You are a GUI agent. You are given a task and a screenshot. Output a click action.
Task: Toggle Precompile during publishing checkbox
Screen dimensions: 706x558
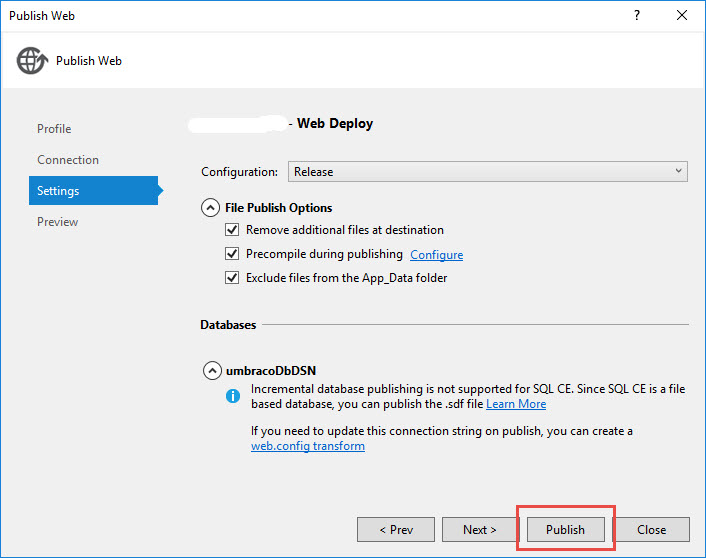[232, 254]
